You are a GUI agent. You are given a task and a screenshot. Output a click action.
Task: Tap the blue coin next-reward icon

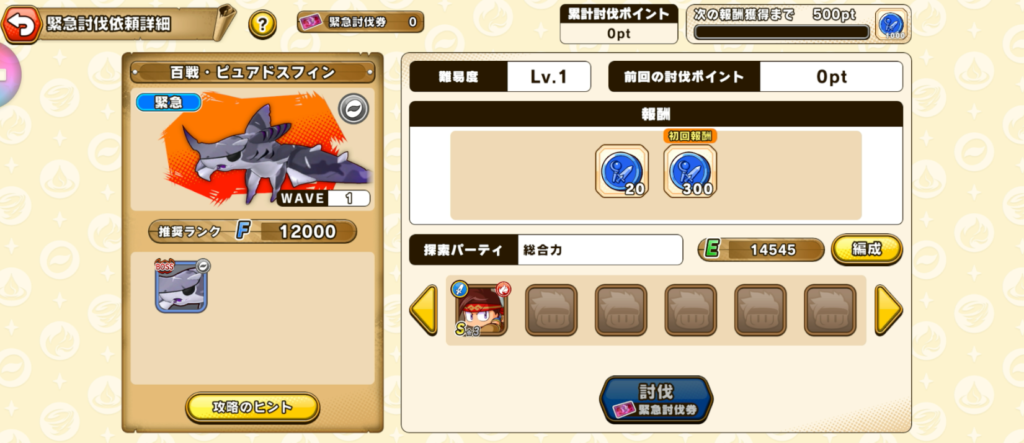tap(891, 25)
